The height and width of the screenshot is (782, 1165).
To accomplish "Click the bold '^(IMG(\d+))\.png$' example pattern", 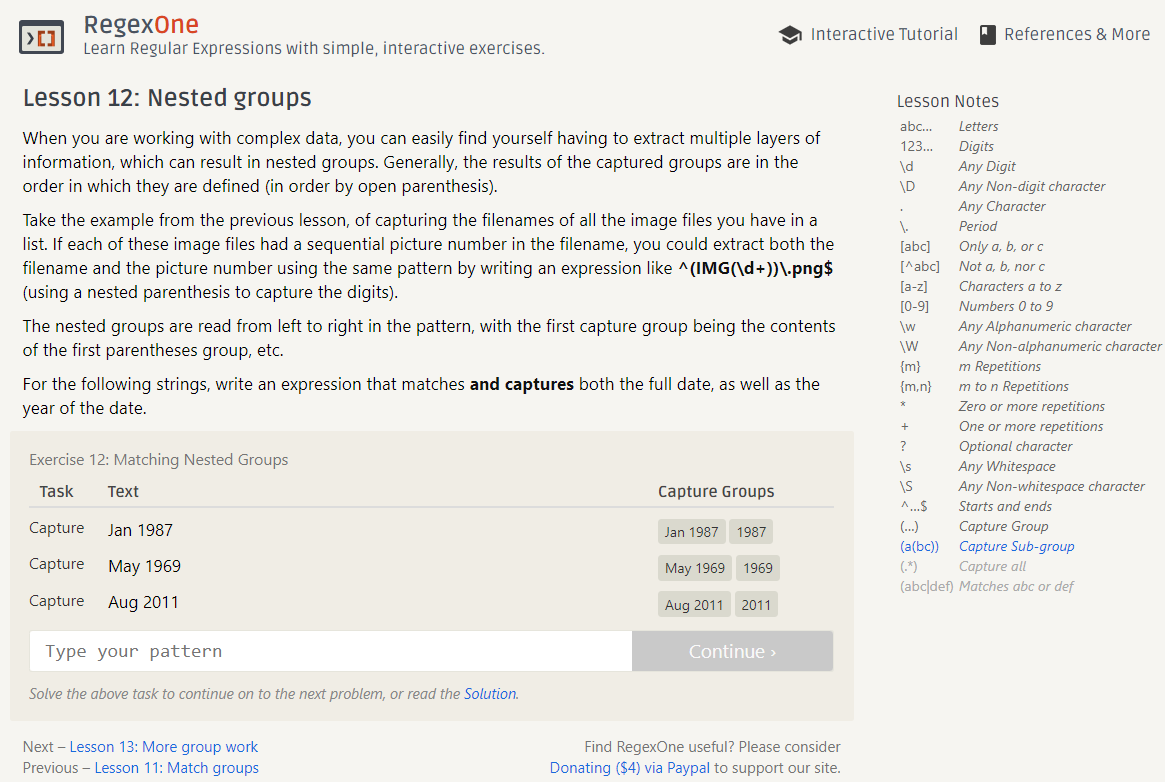I will pos(756,268).
